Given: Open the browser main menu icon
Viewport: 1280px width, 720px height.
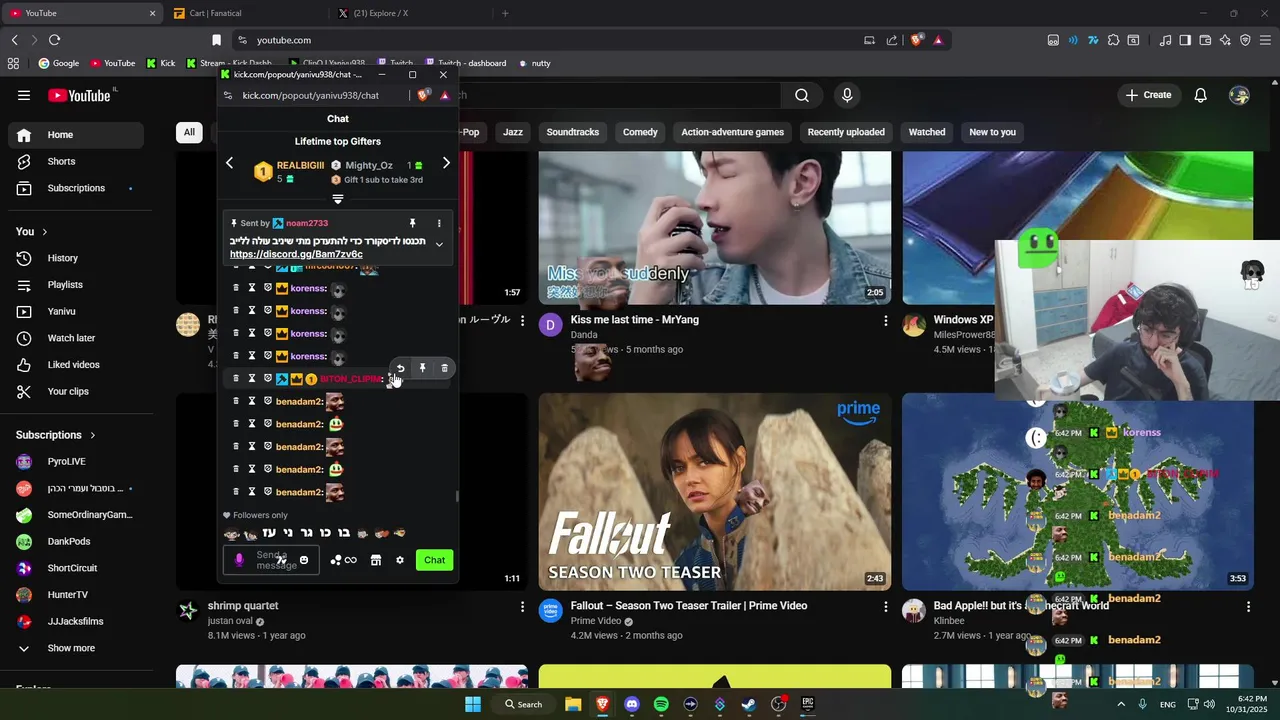Looking at the screenshot, I should click(x=1266, y=40).
